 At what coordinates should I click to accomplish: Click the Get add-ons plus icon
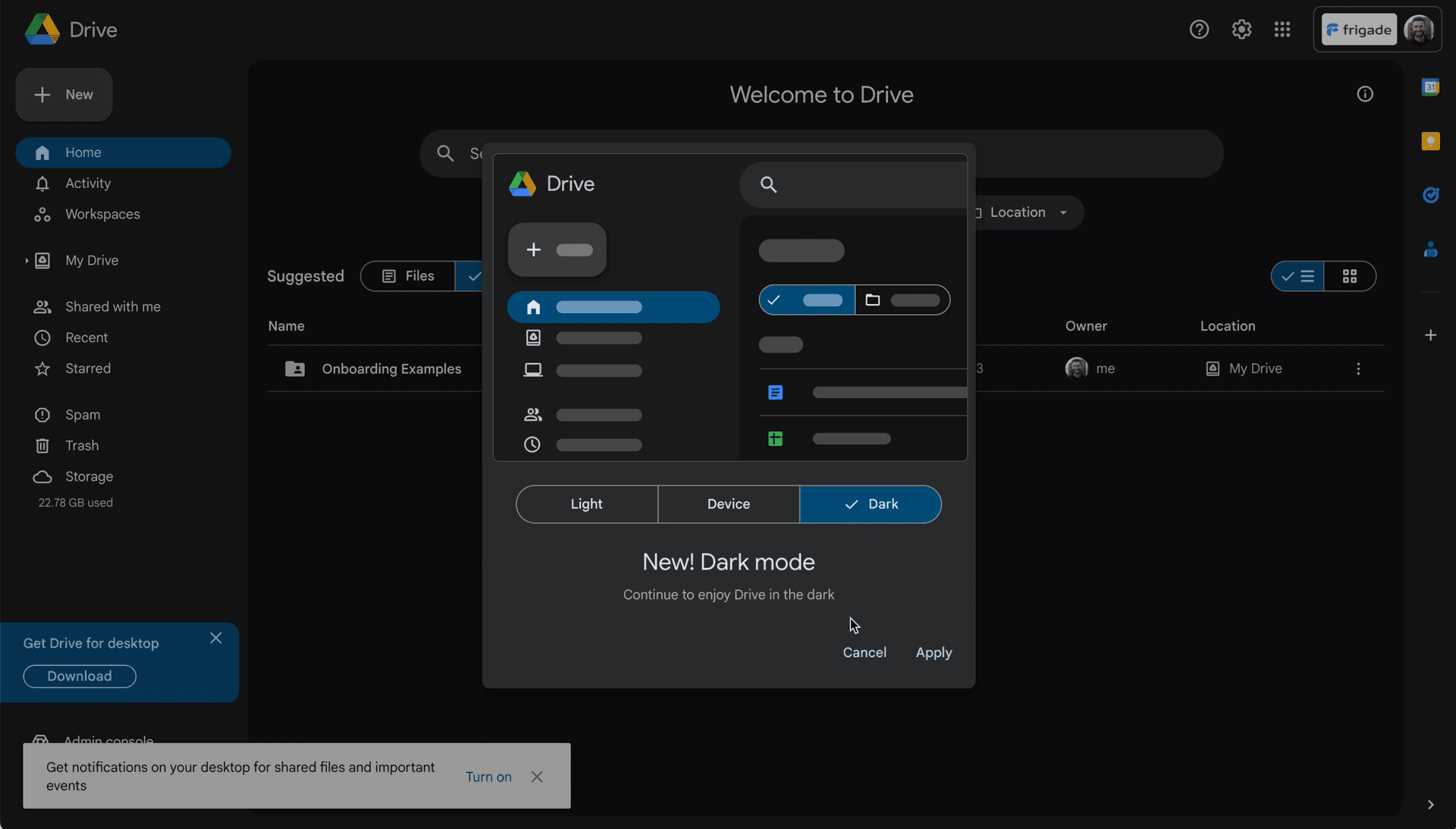1431,335
